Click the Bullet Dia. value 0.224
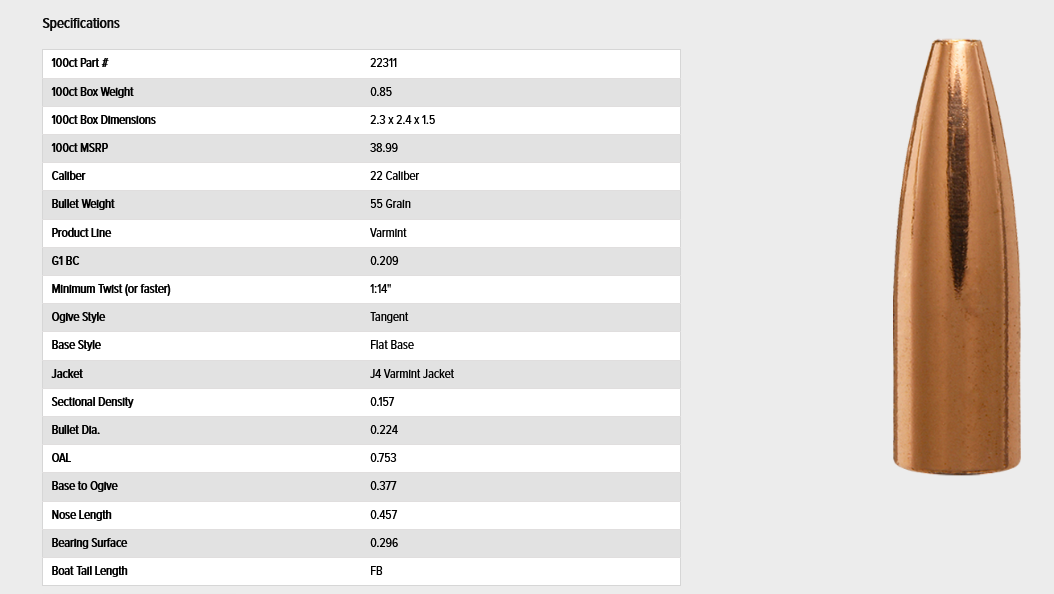Screen dimensions: 1054x594 (x=384, y=430)
